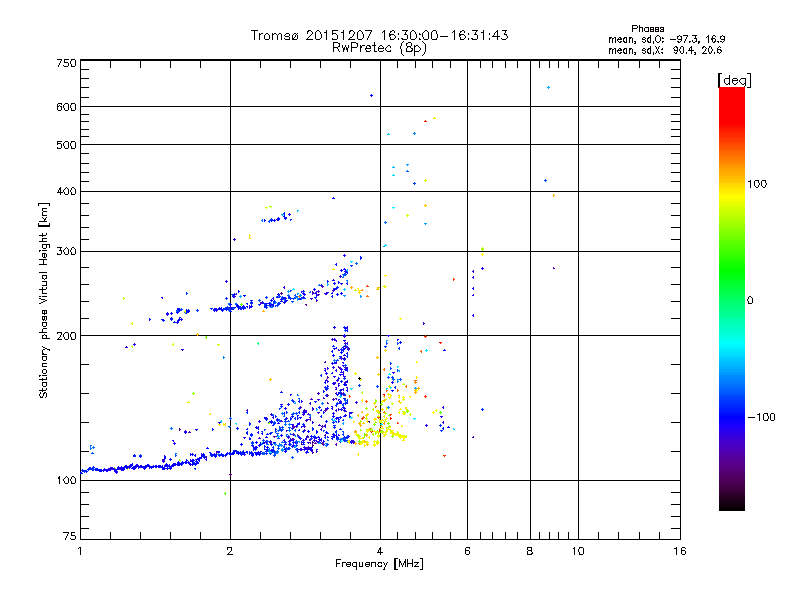Click the colorbar tick label '-100'
Screen dimensions: 800x600
(761, 417)
